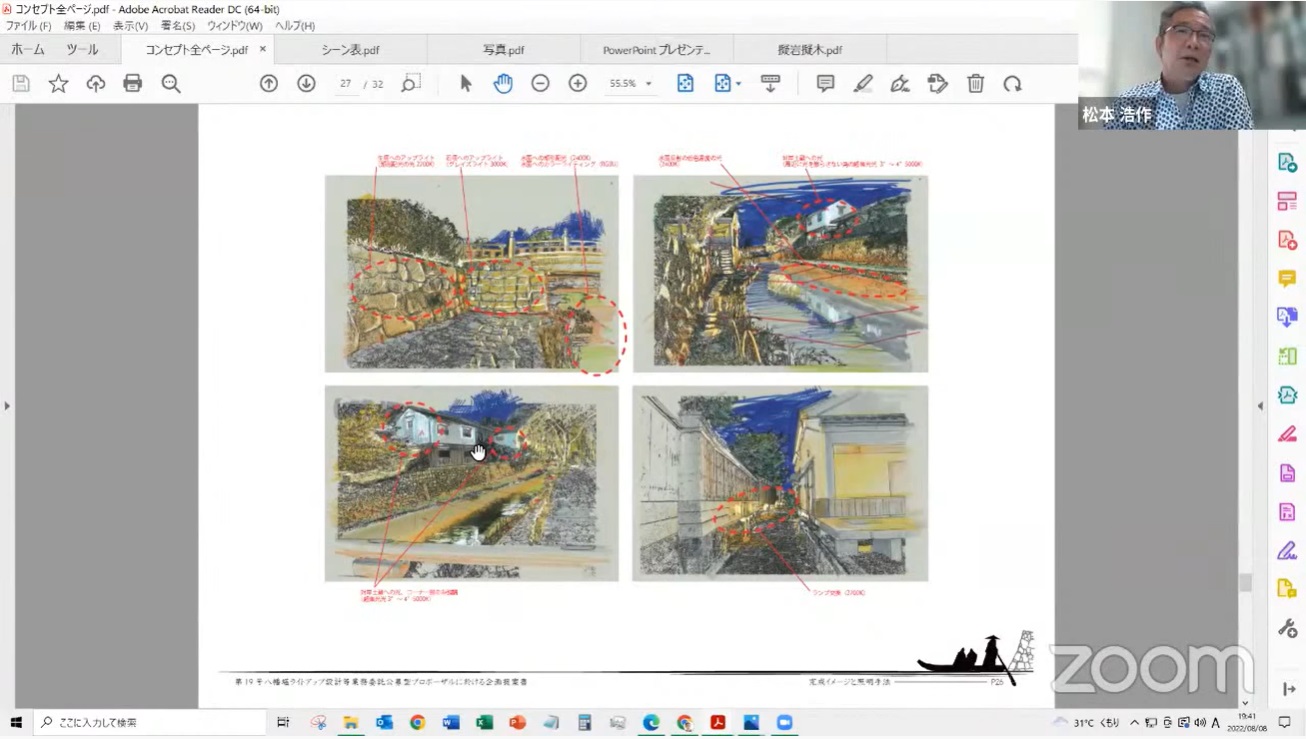The width and height of the screenshot is (1306, 739).
Task: Click the Windows taskbar search box
Action: 148,722
